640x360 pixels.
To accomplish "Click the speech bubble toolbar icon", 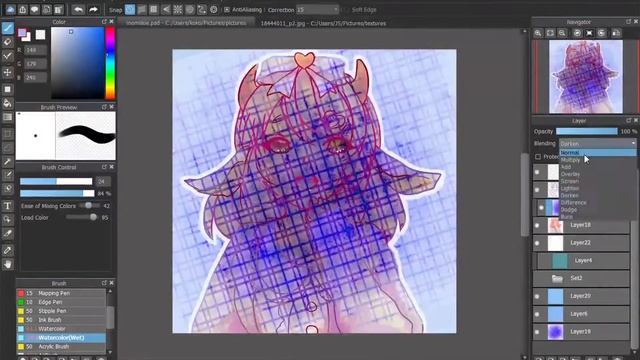I will click(35, 9).
